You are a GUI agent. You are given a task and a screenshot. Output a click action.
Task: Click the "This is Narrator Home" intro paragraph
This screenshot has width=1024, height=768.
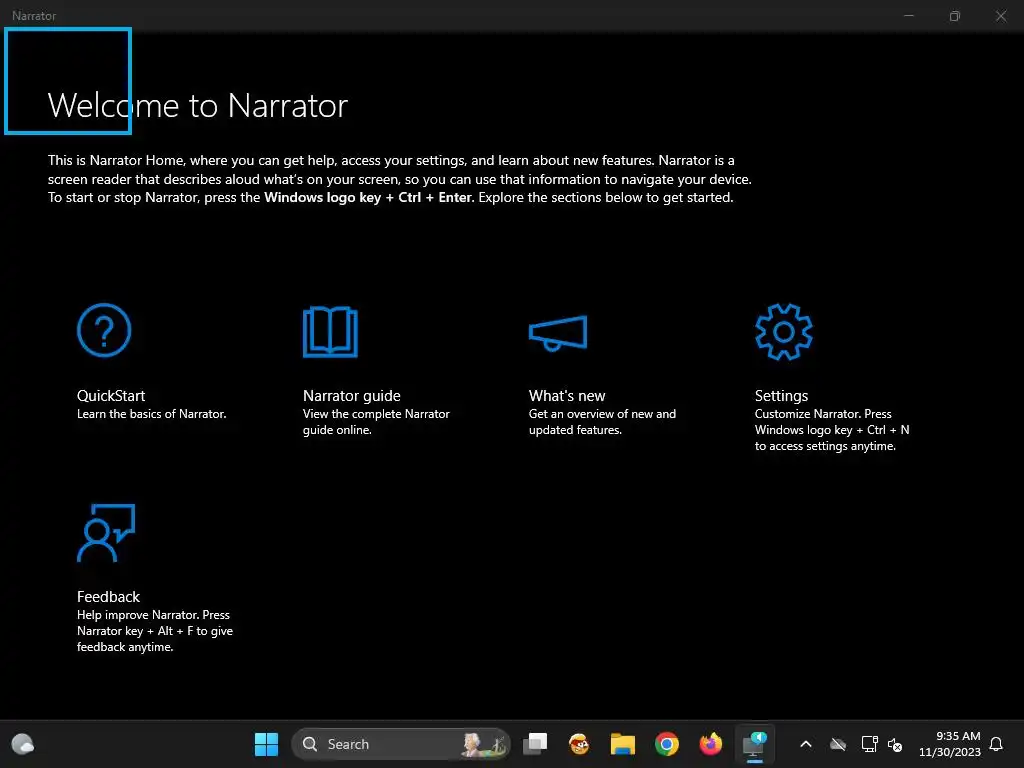click(400, 179)
